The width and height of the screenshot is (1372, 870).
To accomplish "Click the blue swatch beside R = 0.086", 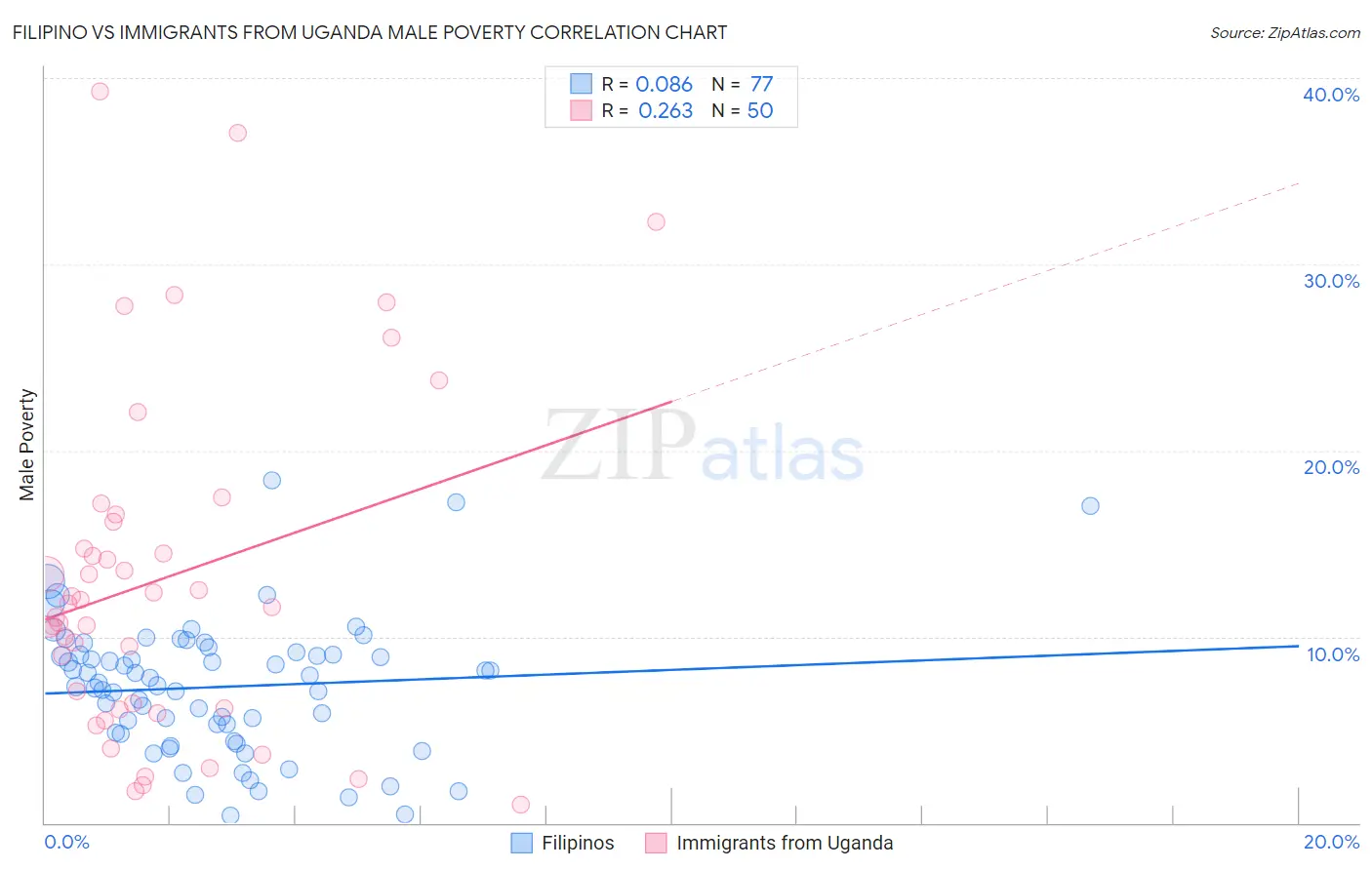I will click(x=581, y=84).
